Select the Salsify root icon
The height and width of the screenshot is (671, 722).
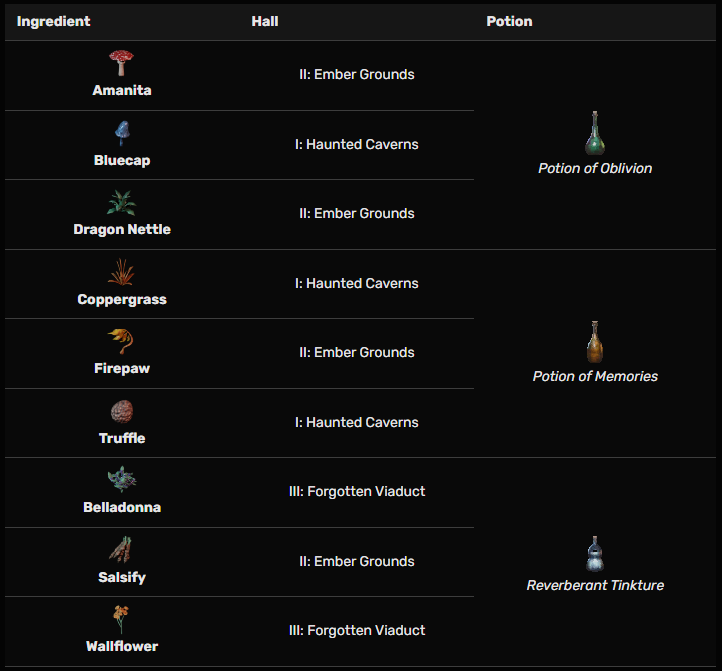[121, 551]
